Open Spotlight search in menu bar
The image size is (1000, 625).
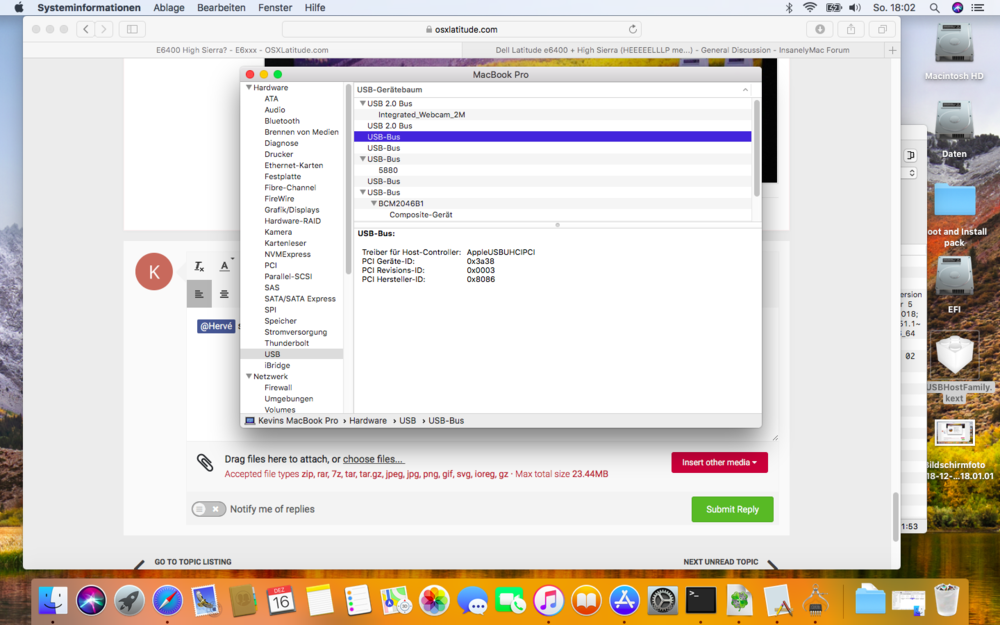pos(934,8)
